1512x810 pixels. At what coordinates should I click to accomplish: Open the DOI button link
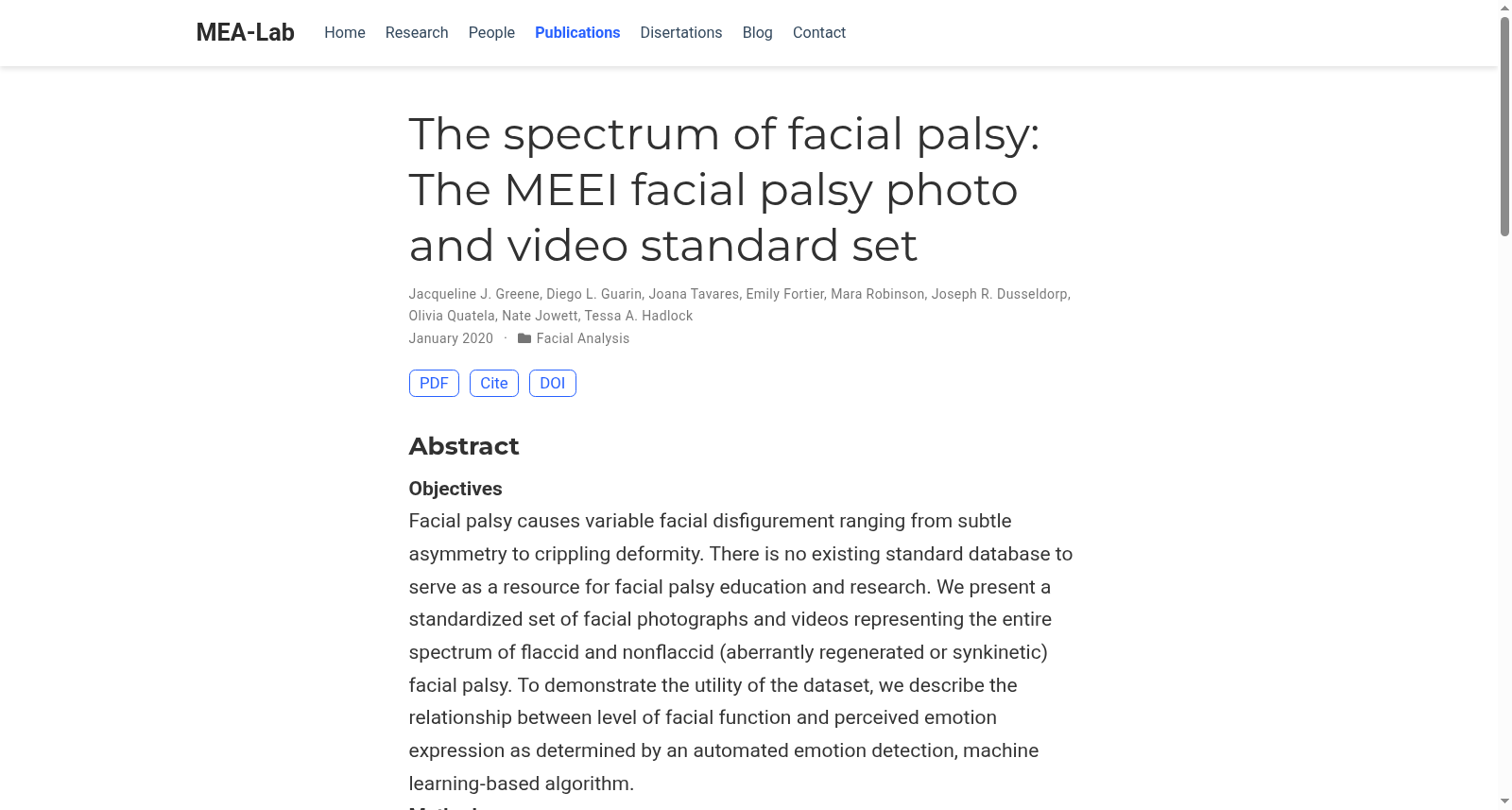[x=553, y=383]
